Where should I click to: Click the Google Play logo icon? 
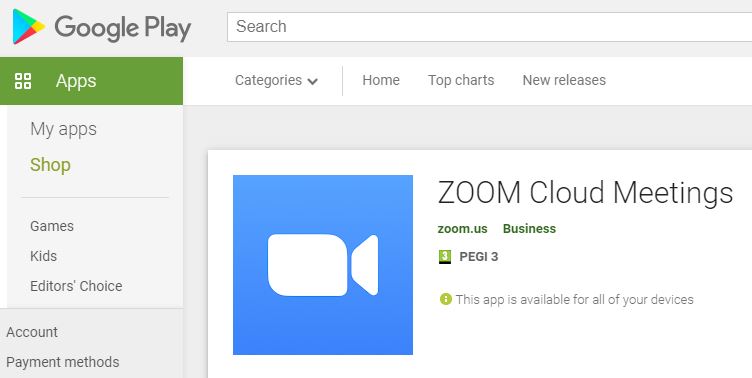point(28,27)
